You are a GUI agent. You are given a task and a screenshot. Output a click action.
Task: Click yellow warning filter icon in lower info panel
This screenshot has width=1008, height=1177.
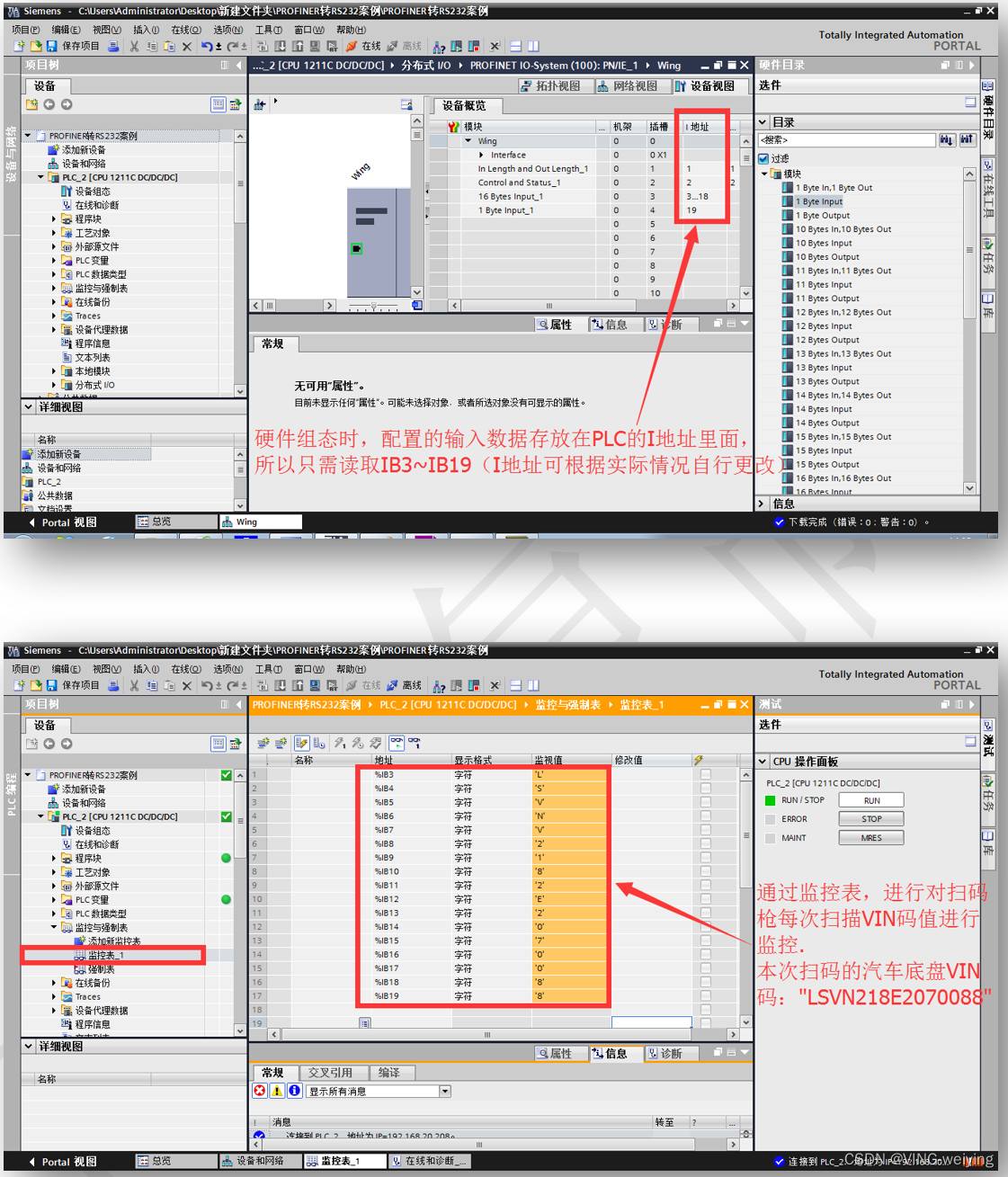tap(277, 1091)
